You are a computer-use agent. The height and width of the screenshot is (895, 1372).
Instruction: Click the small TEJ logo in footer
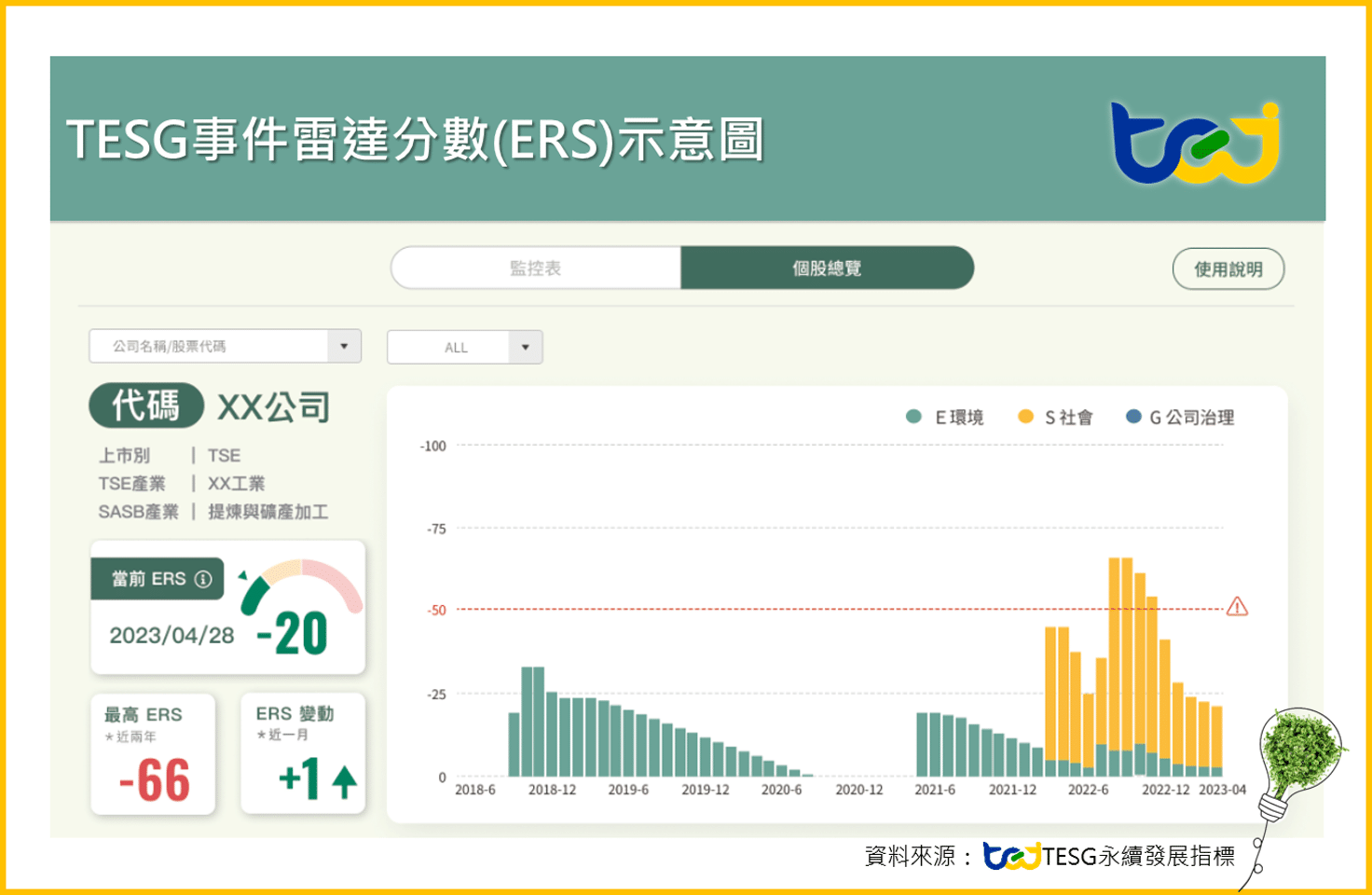1011,856
